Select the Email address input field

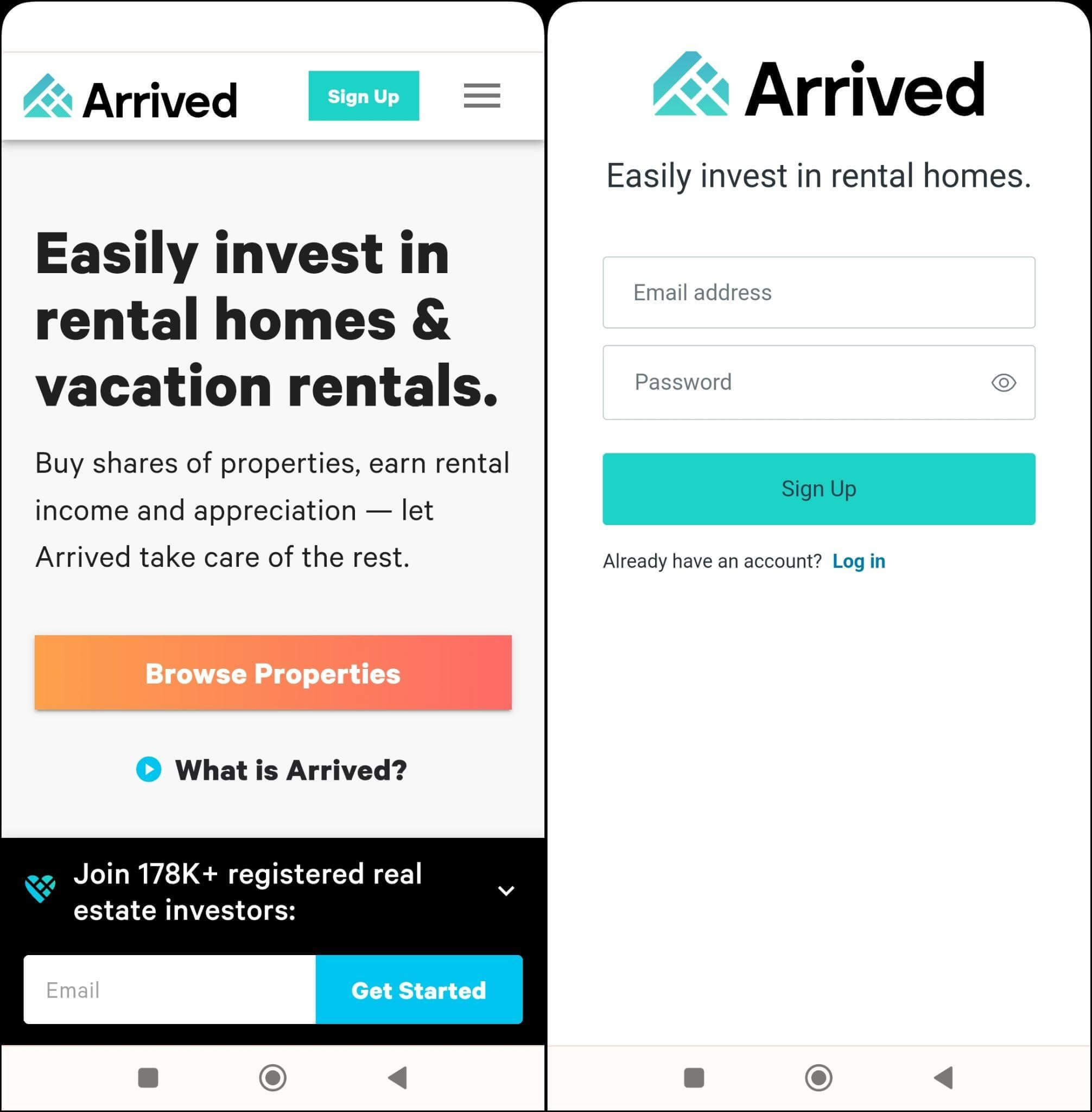(818, 292)
